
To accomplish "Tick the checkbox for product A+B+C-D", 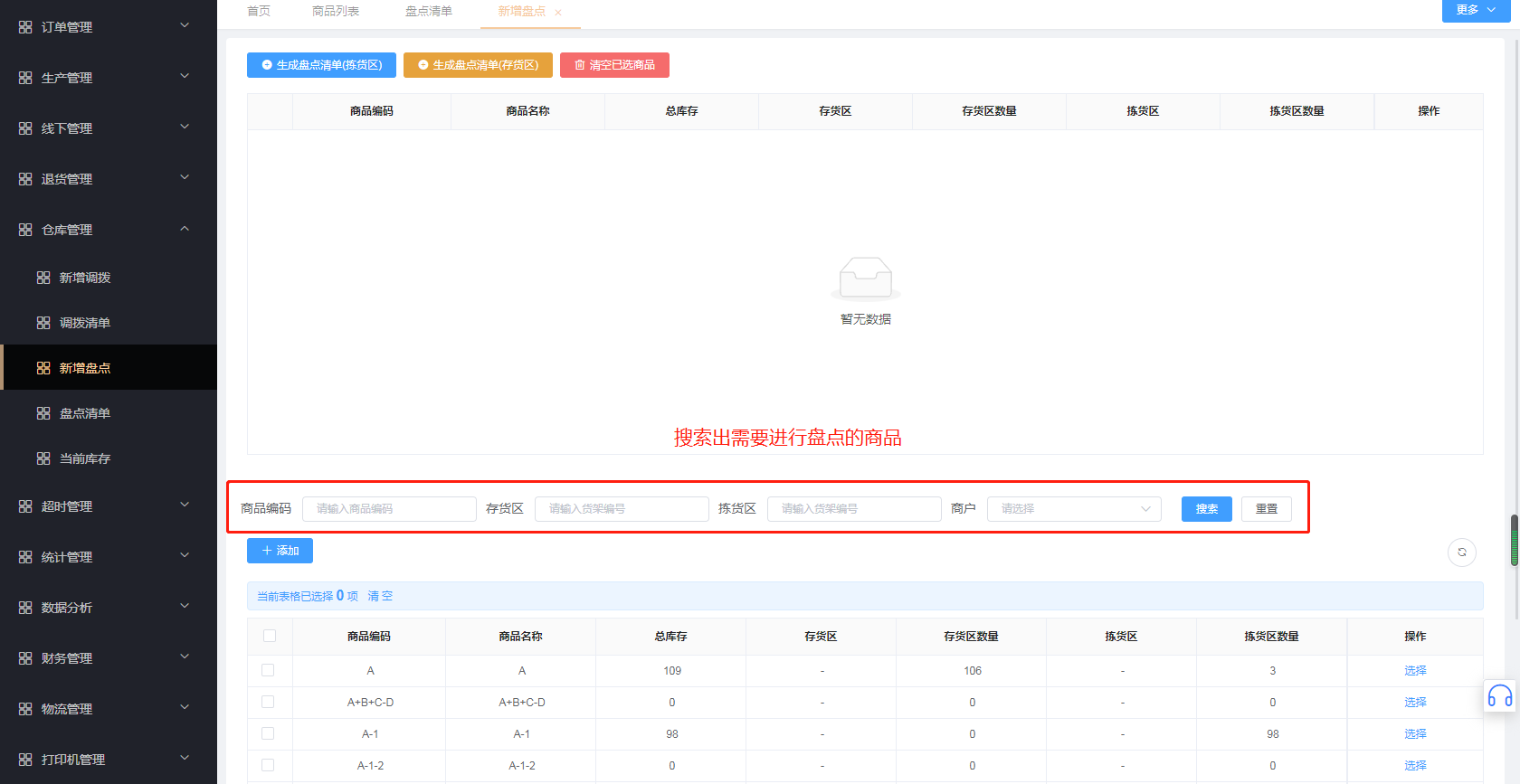I will click(x=268, y=702).
